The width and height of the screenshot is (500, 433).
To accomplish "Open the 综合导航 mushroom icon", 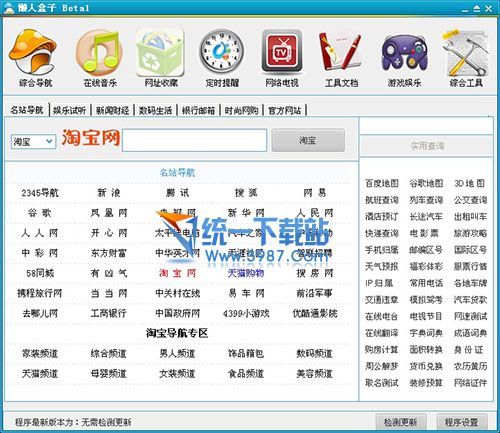I will coord(33,53).
